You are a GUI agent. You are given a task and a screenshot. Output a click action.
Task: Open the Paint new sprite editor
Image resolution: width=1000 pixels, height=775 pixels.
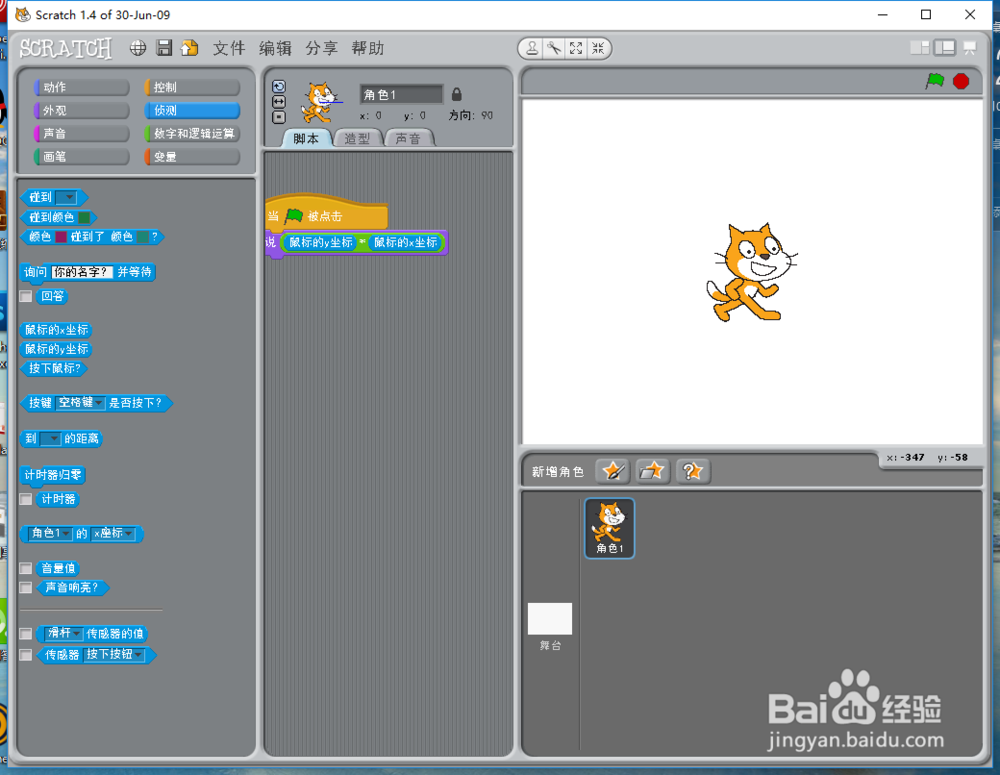pos(613,470)
